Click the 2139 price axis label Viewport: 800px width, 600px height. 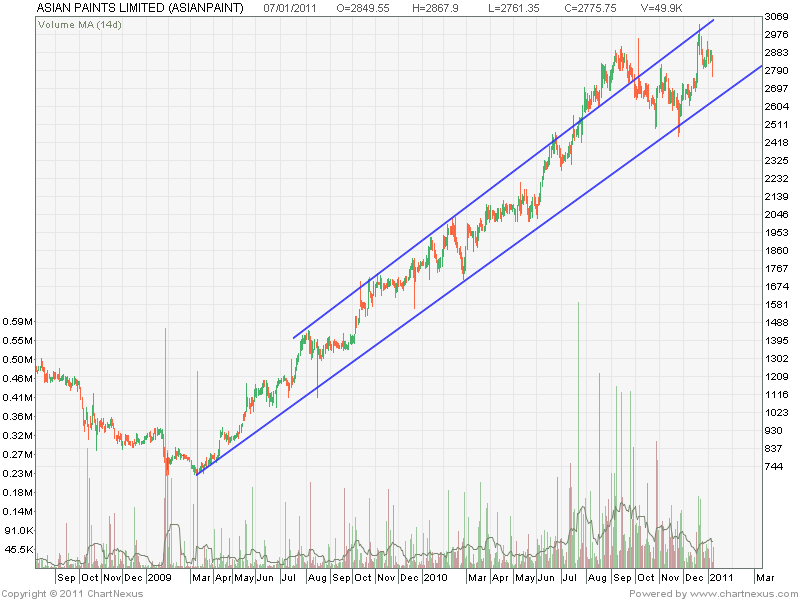click(776, 196)
